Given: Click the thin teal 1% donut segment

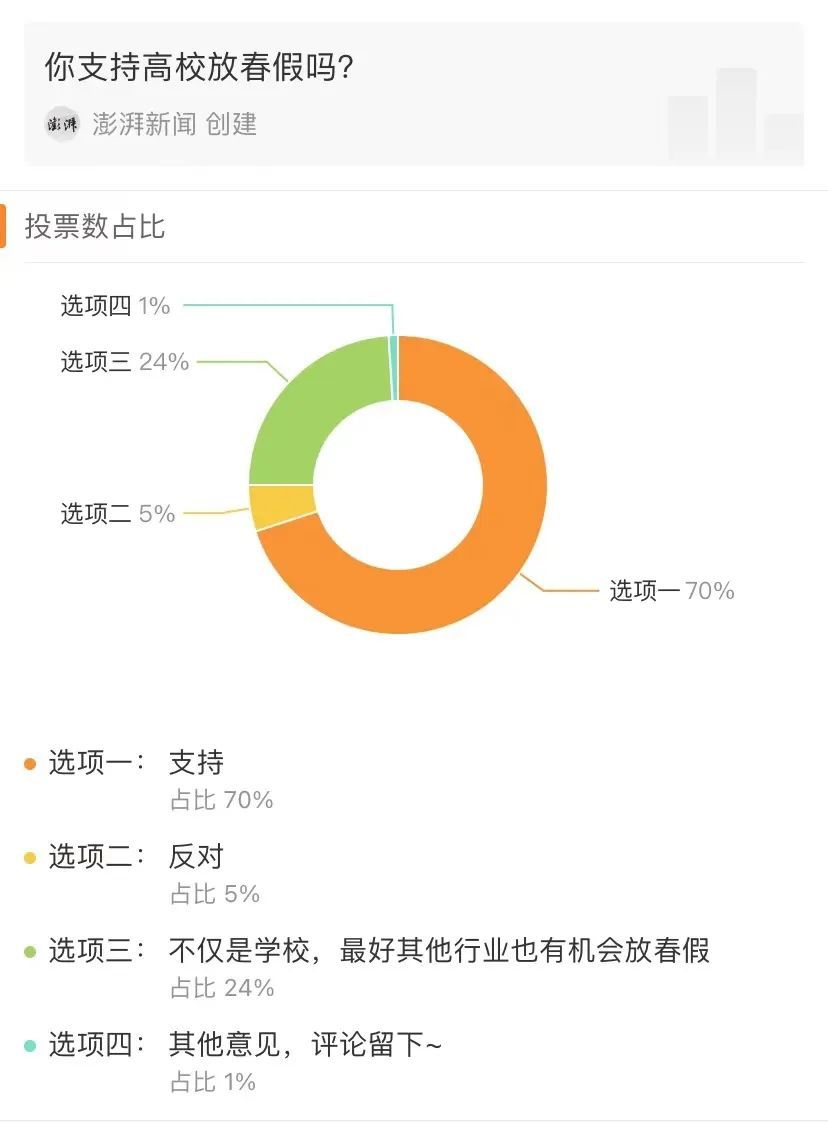Looking at the screenshot, I should 394,368.
